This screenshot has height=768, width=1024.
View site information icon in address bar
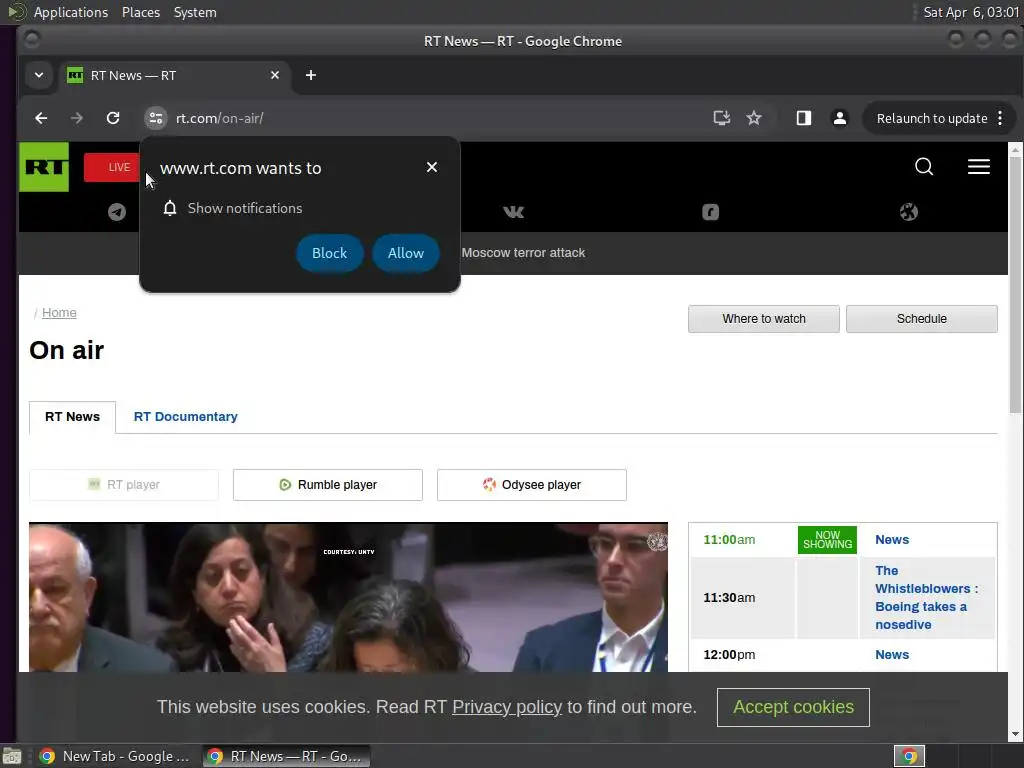point(155,118)
